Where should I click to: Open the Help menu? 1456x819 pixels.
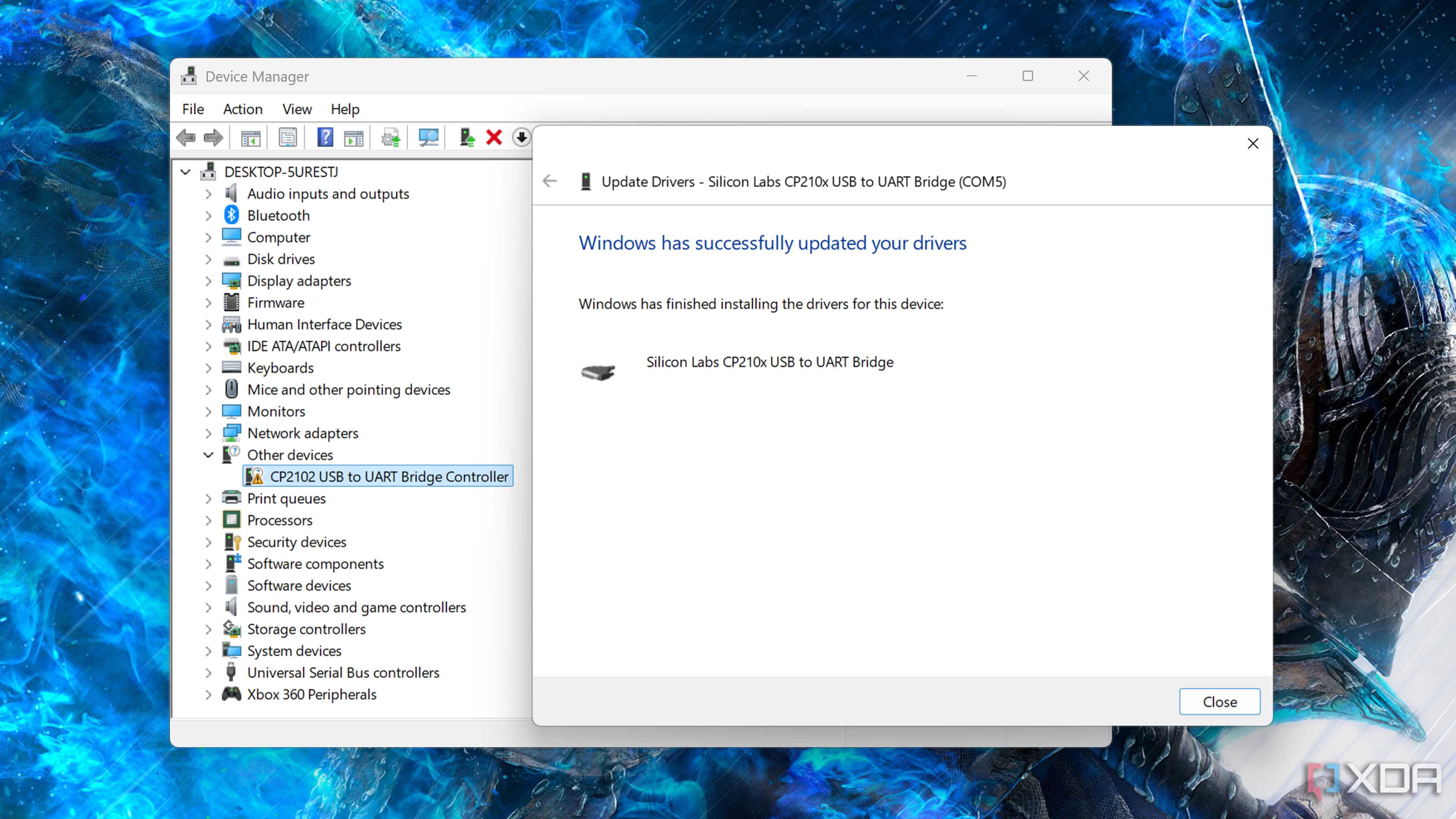point(345,108)
